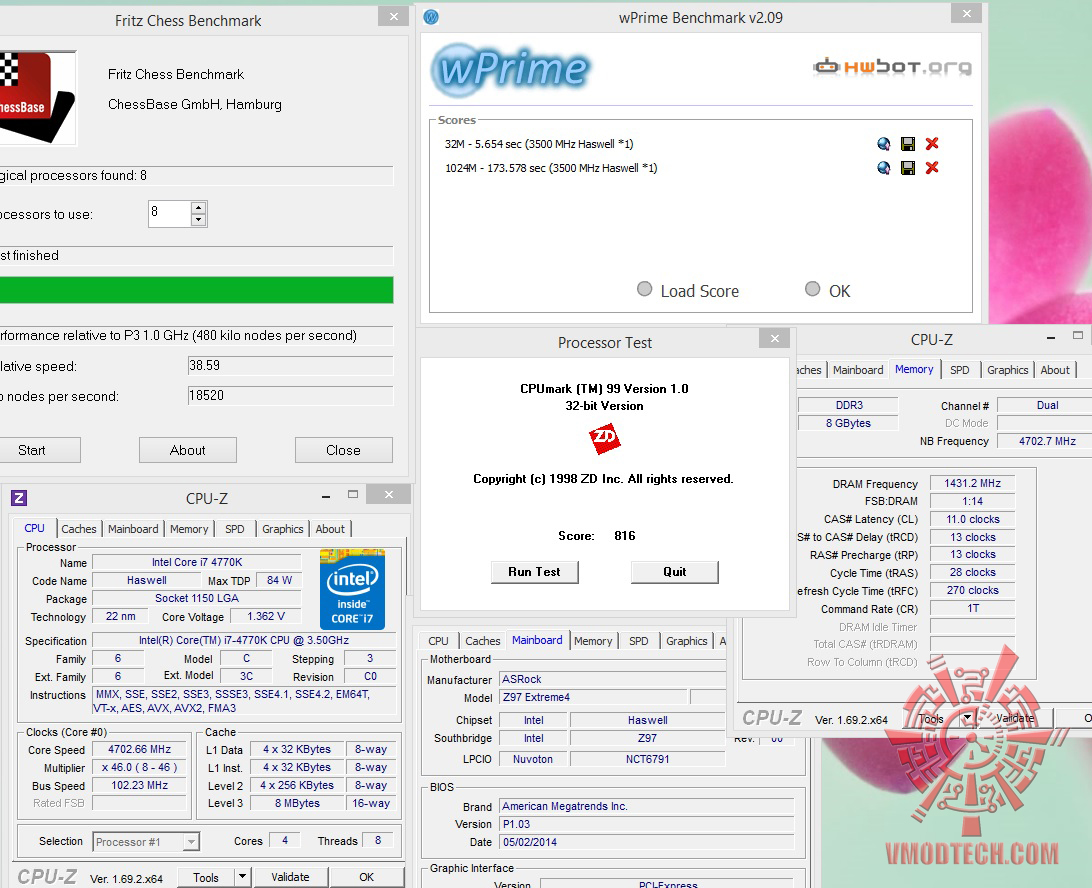Click the NB Frequency 4702.7 MHz value
The width and height of the screenshot is (1092, 888).
1047,441
